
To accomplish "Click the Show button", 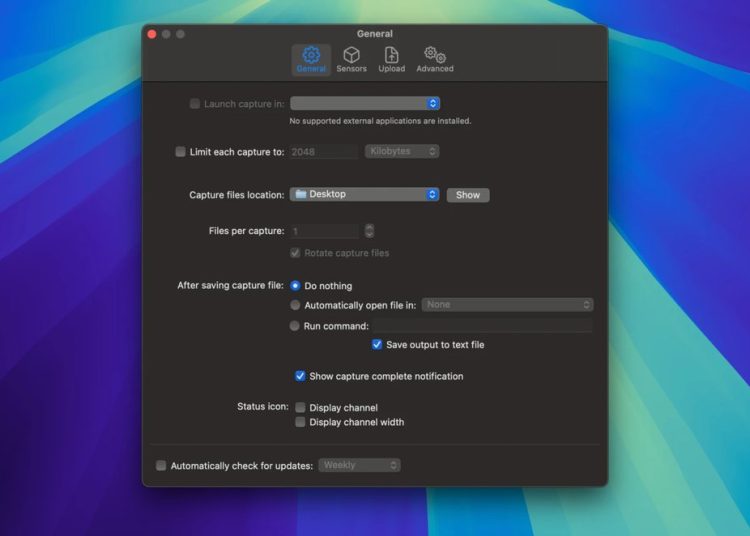I will [x=467, y=195].
